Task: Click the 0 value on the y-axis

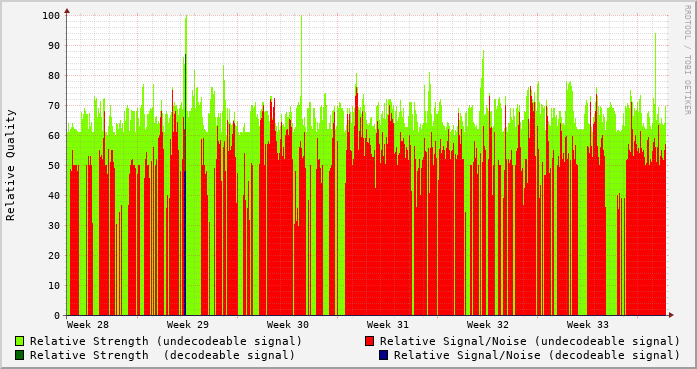Action: (x=57, y=316)
